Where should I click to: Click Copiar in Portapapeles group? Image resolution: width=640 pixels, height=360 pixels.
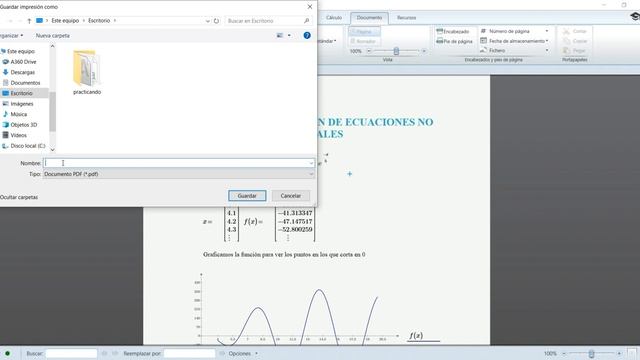tap(575, 41)
